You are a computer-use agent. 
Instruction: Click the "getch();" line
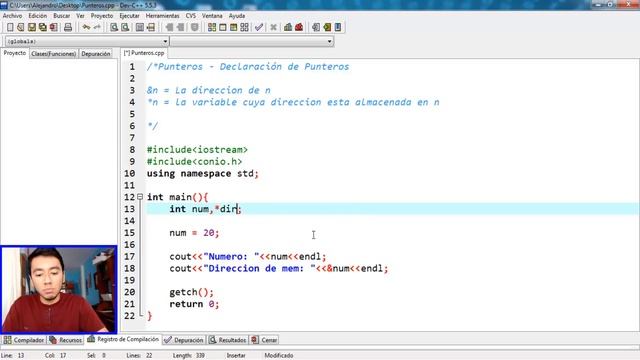[x=191, y=292]
